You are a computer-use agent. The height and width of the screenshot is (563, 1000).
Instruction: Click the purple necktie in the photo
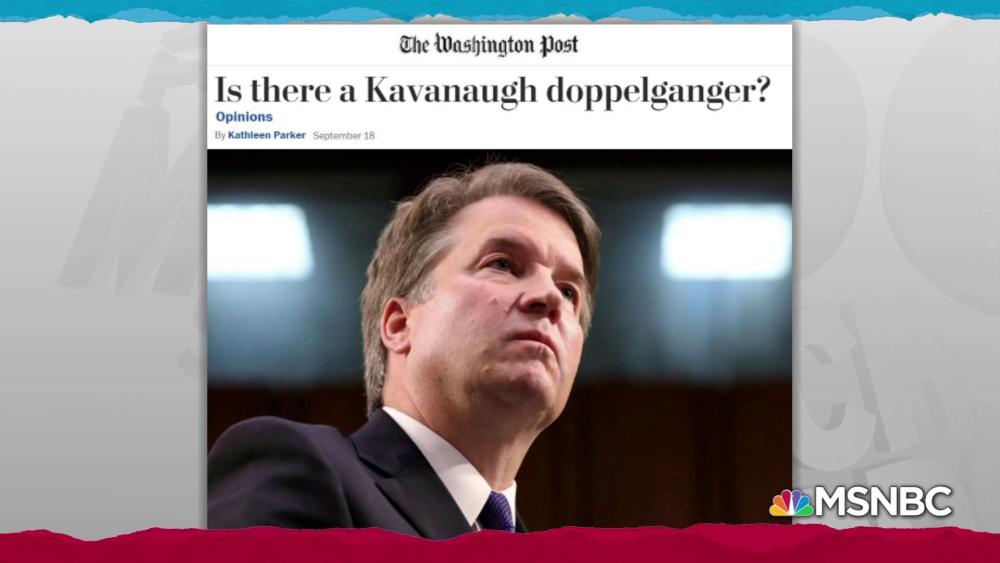click(497, 512)
